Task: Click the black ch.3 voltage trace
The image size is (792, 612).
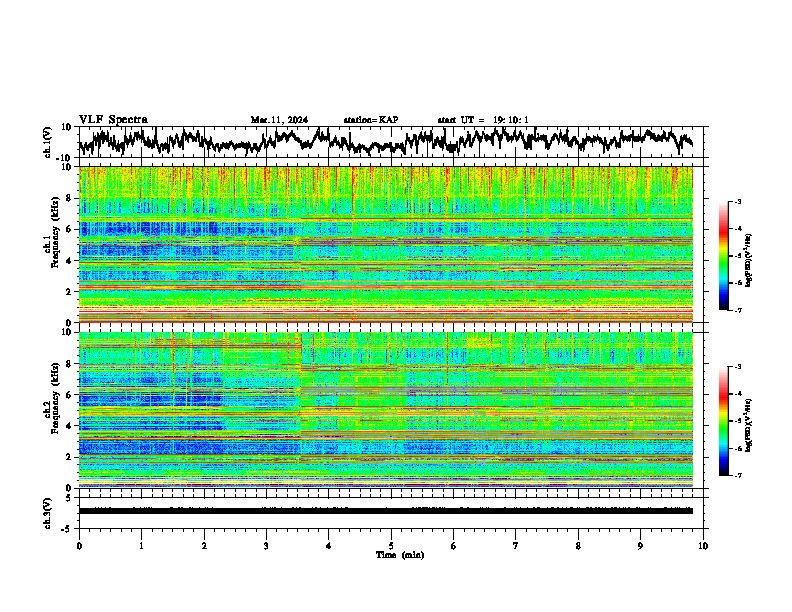Action: pos(386,511)
